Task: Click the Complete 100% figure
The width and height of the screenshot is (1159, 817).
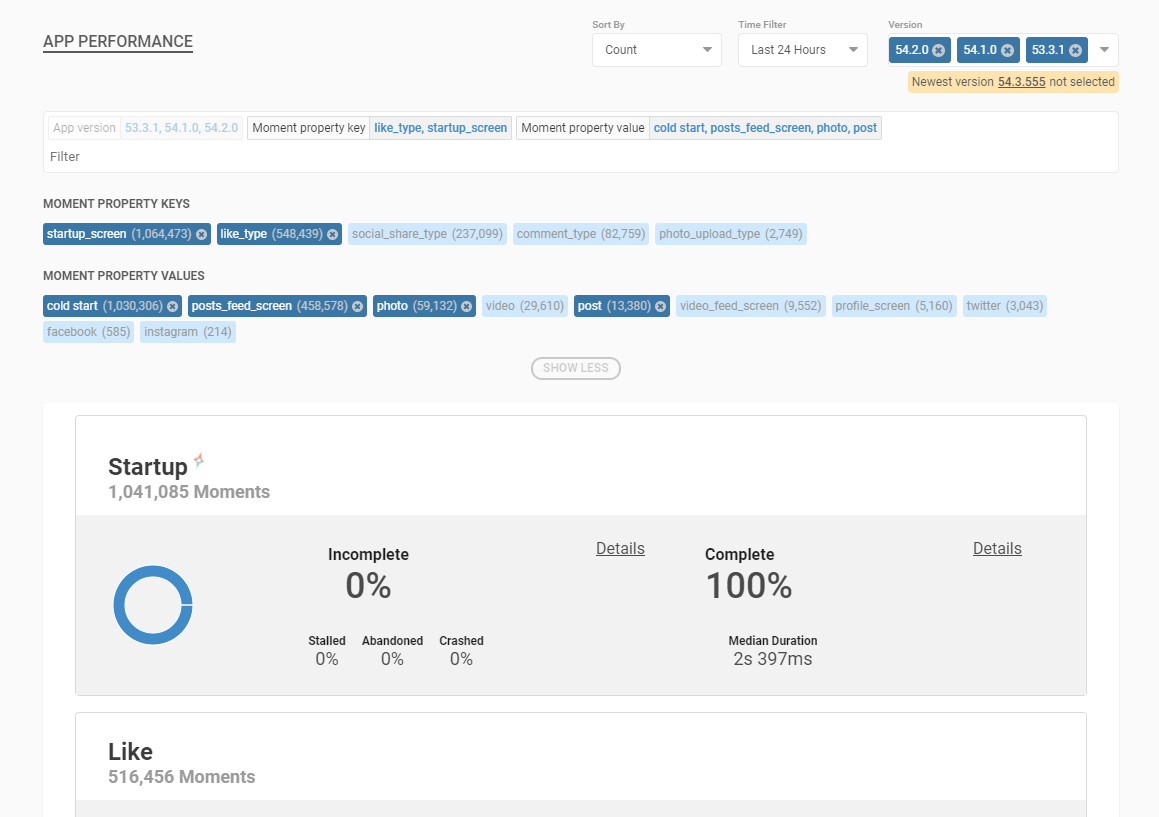Action: pyautogui.click(x=748, y=586)
